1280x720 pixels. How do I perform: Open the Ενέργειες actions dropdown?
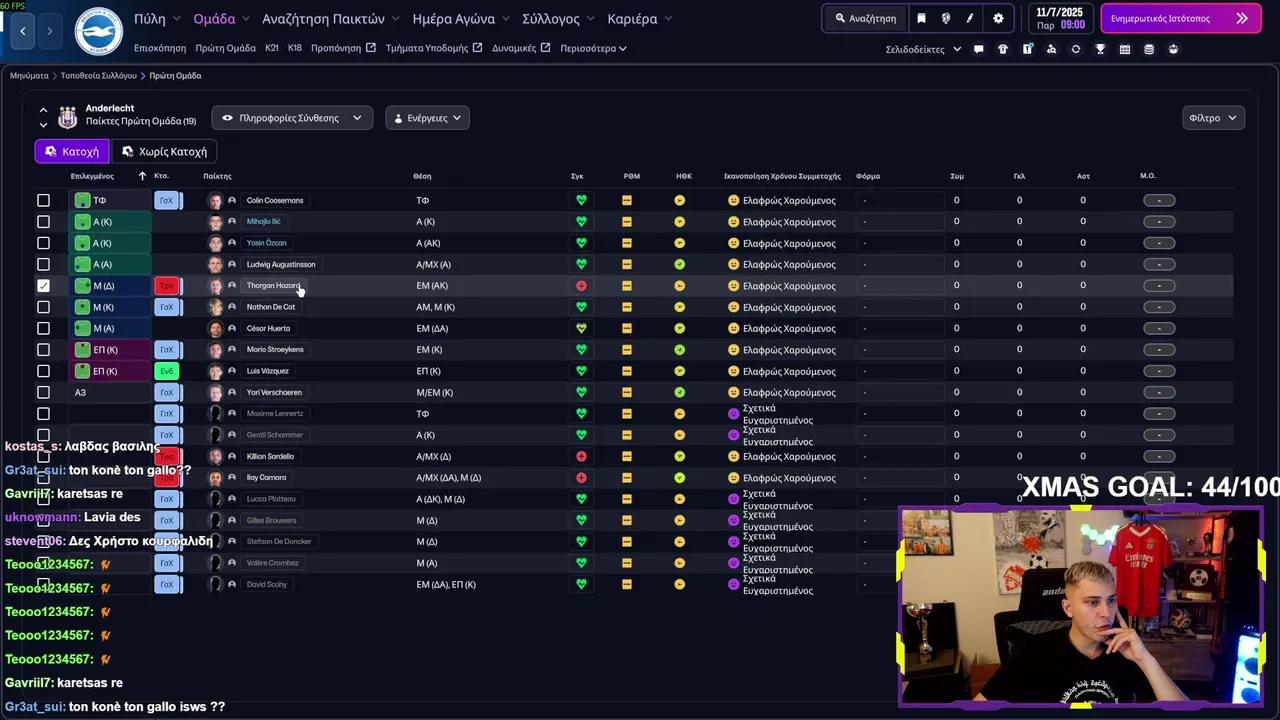tap(427, 118)
